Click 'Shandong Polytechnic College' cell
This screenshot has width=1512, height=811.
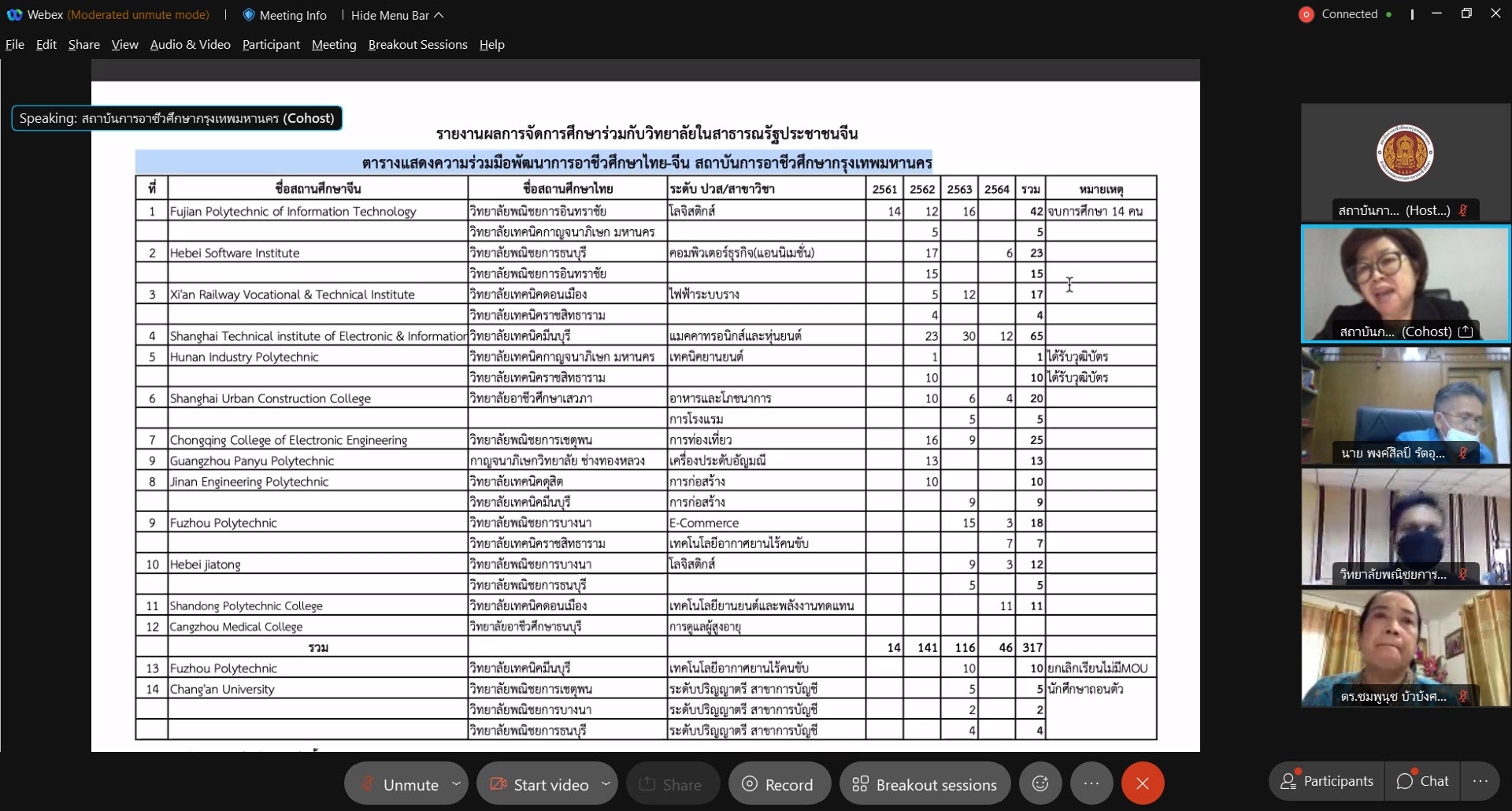[318, 606]
